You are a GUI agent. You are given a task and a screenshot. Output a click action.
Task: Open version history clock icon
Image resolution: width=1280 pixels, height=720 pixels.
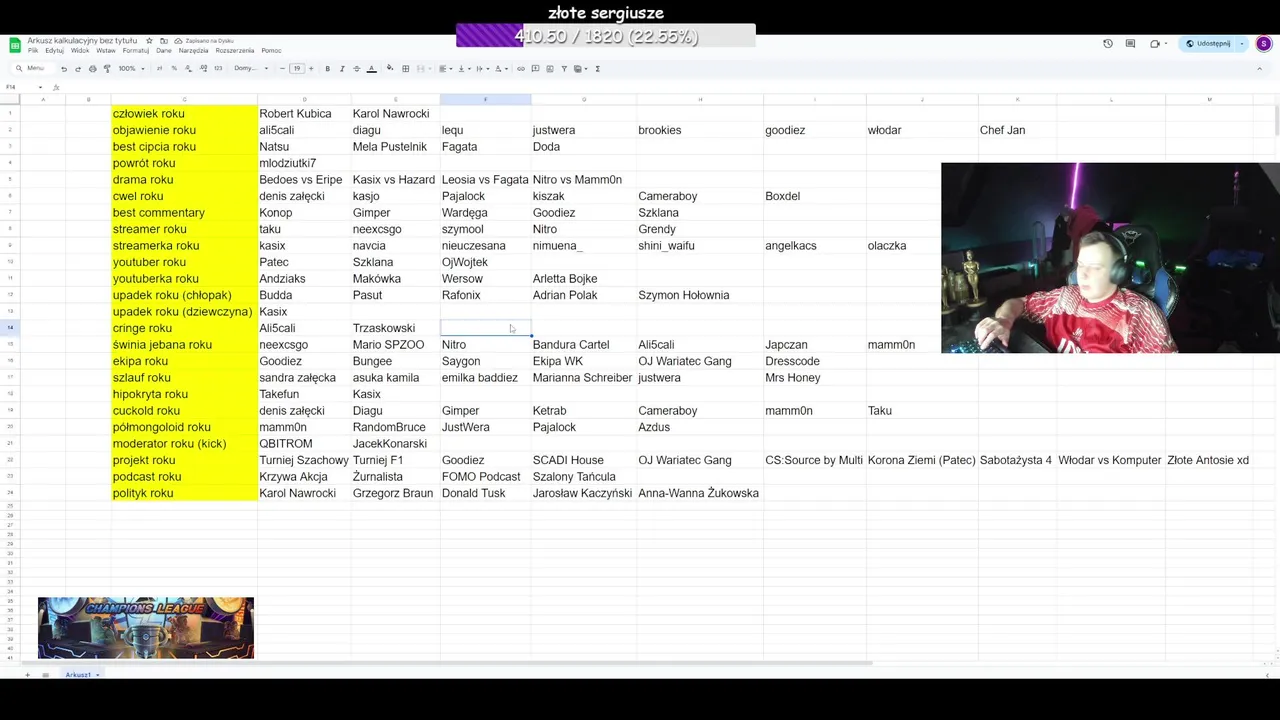pos(1108,44)
